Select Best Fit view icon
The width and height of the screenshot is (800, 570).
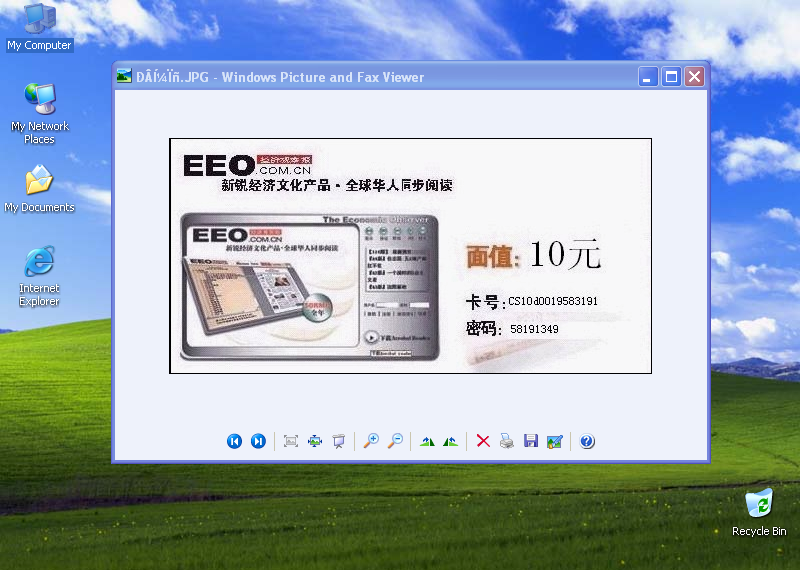[x=291, y=441]
